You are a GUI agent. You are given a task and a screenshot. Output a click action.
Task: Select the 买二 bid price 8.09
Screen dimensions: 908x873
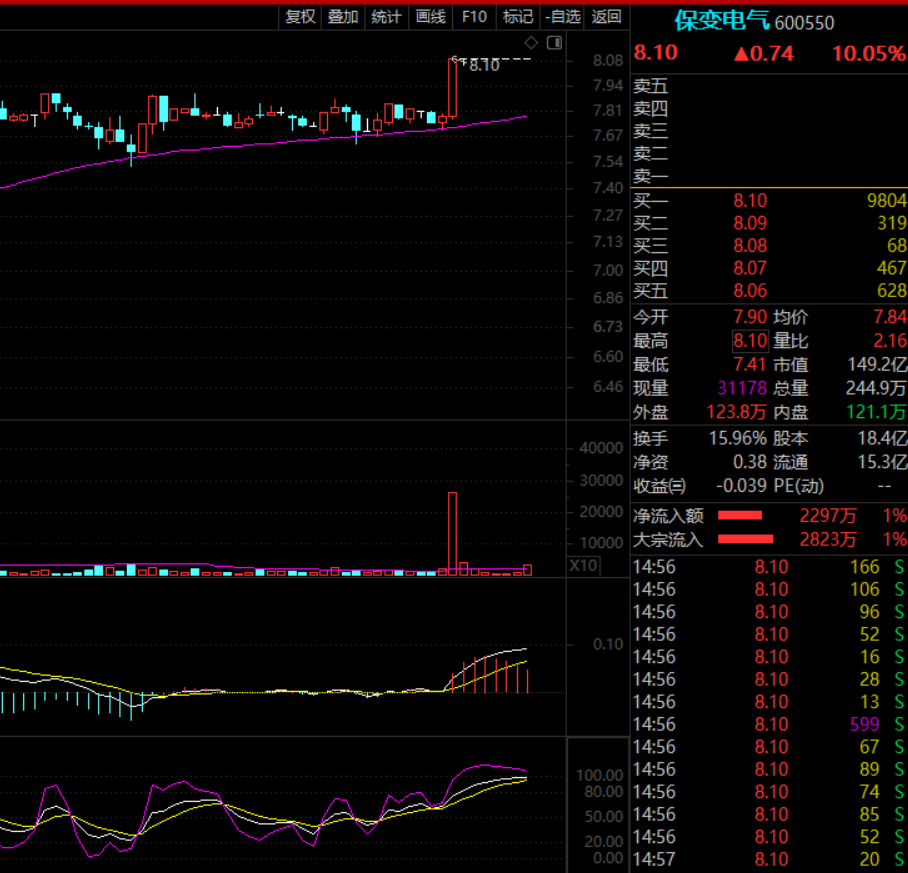tap(750, 223)
